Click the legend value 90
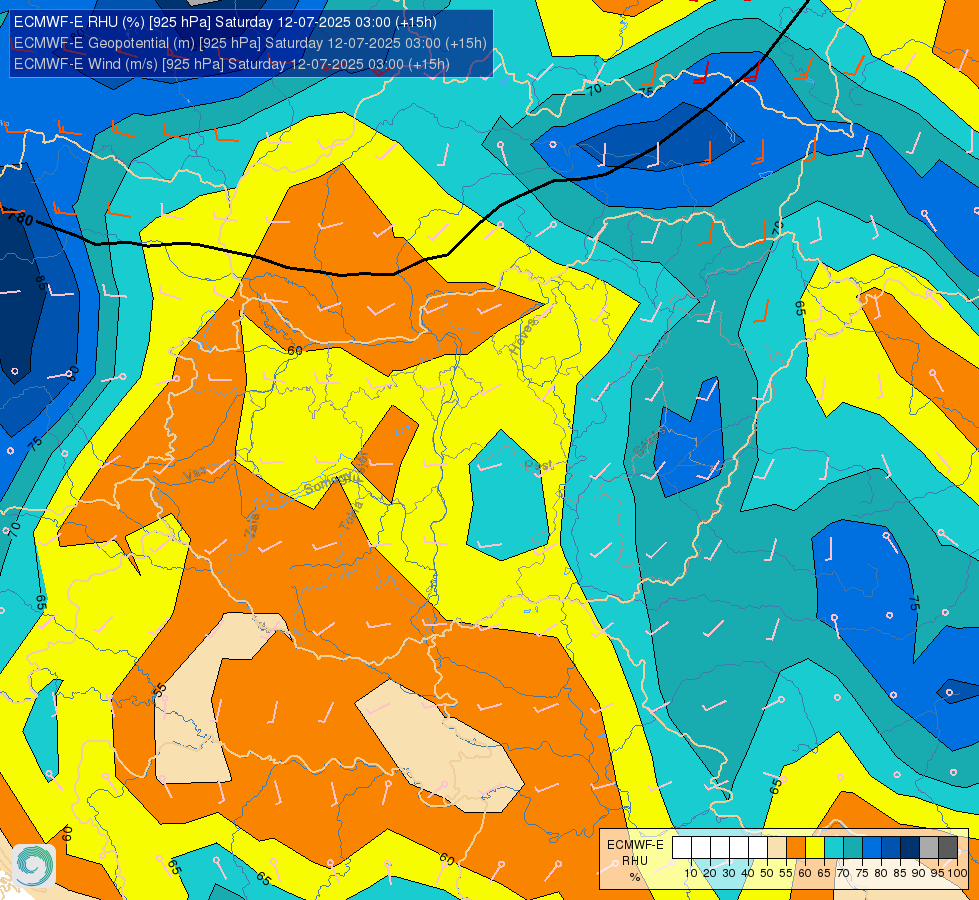979x900 pixels. (919, 873)
